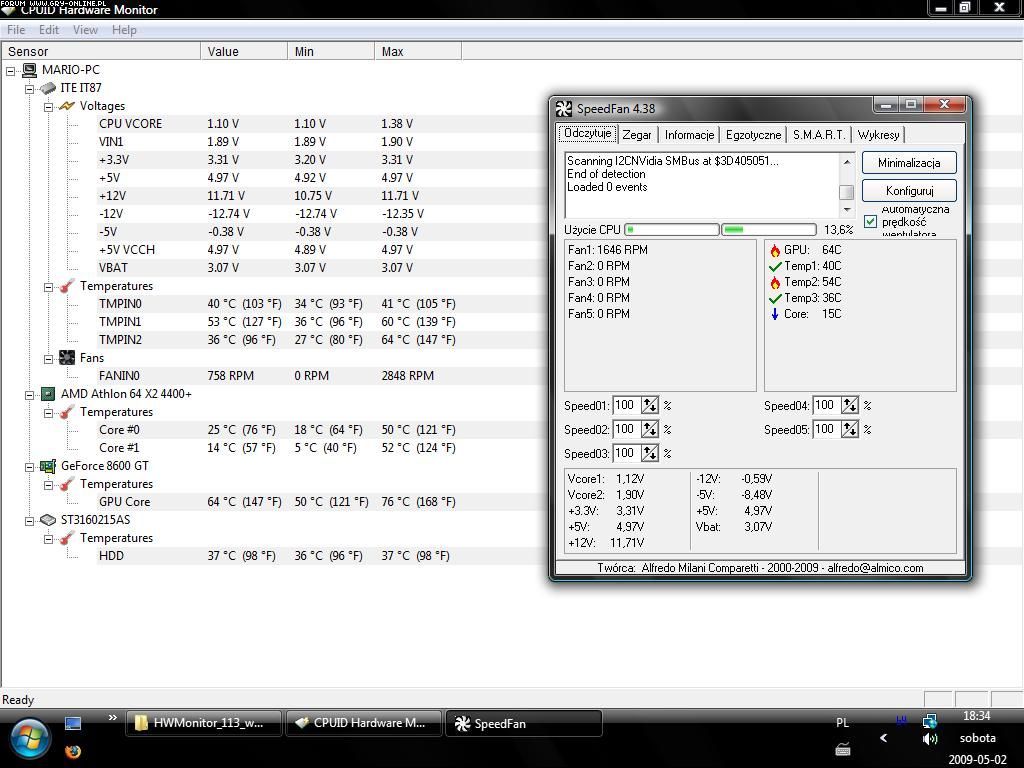This screenshot has width=1024, height=768.
Task: Click the MARIO-PC computer icon
Action: point(29,70)
